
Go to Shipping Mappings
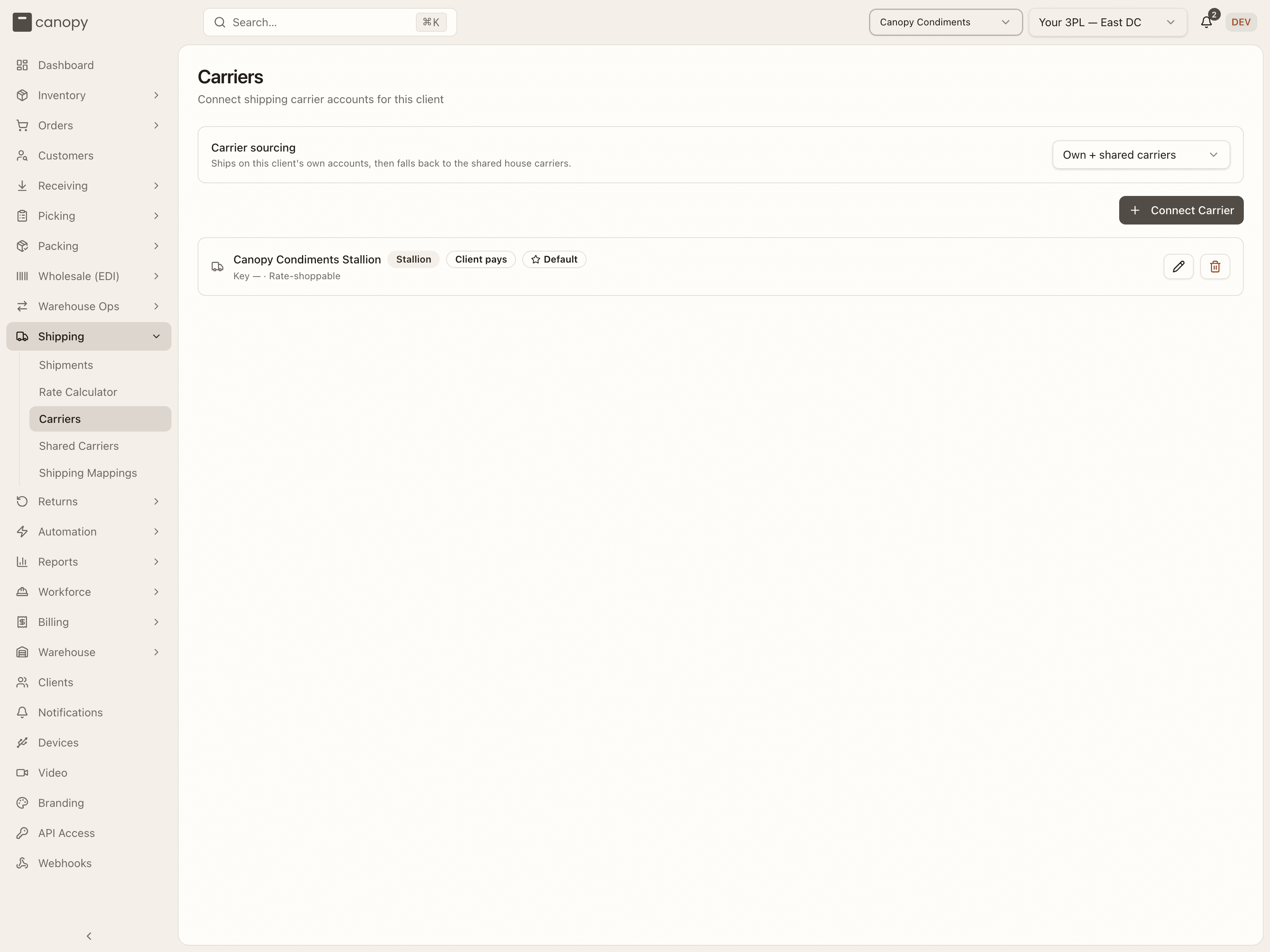[100, 473]
